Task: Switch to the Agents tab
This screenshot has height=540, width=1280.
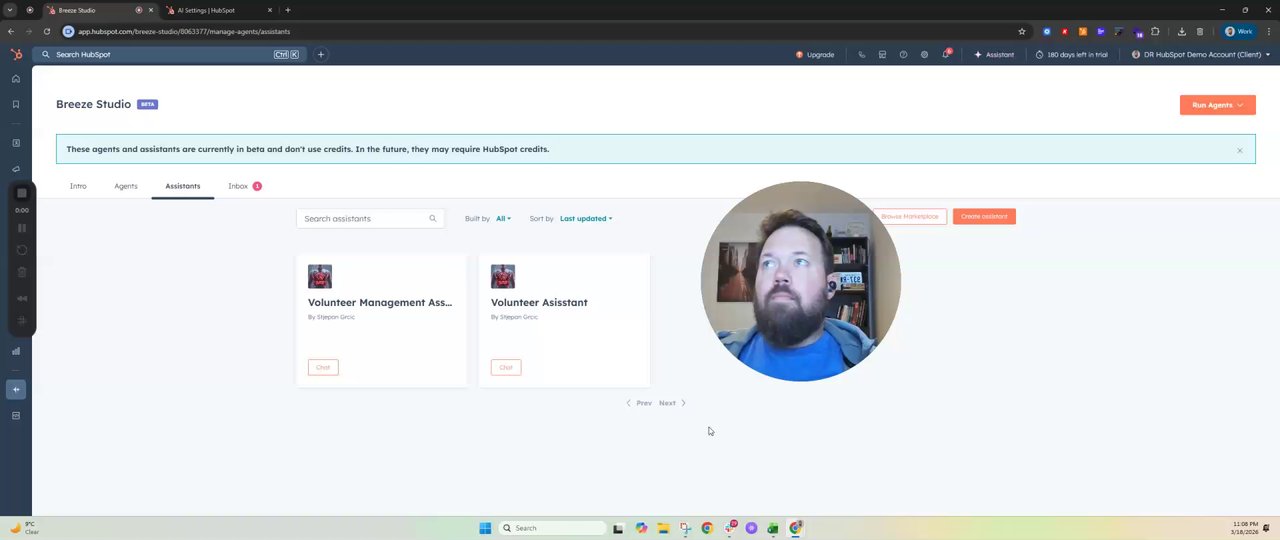Action: tap(126, 186)
